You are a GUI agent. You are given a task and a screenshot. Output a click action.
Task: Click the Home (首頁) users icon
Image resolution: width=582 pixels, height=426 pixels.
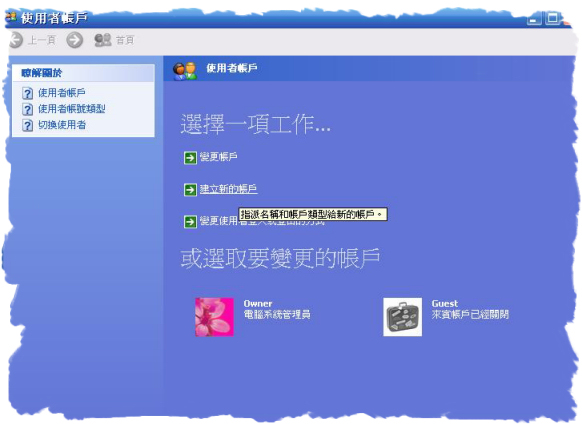pyautogui.click(x=103, y=40)
